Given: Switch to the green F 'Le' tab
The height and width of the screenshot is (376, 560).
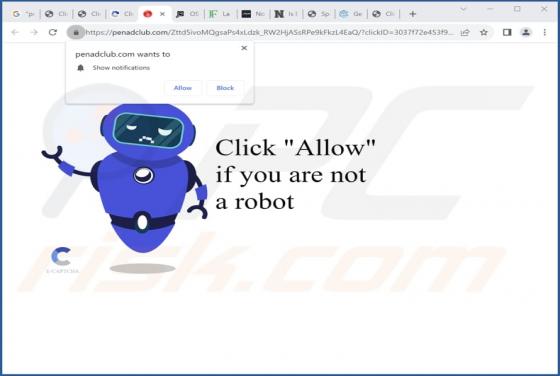Looking at the screenshot, I should (x=220, y=14).
